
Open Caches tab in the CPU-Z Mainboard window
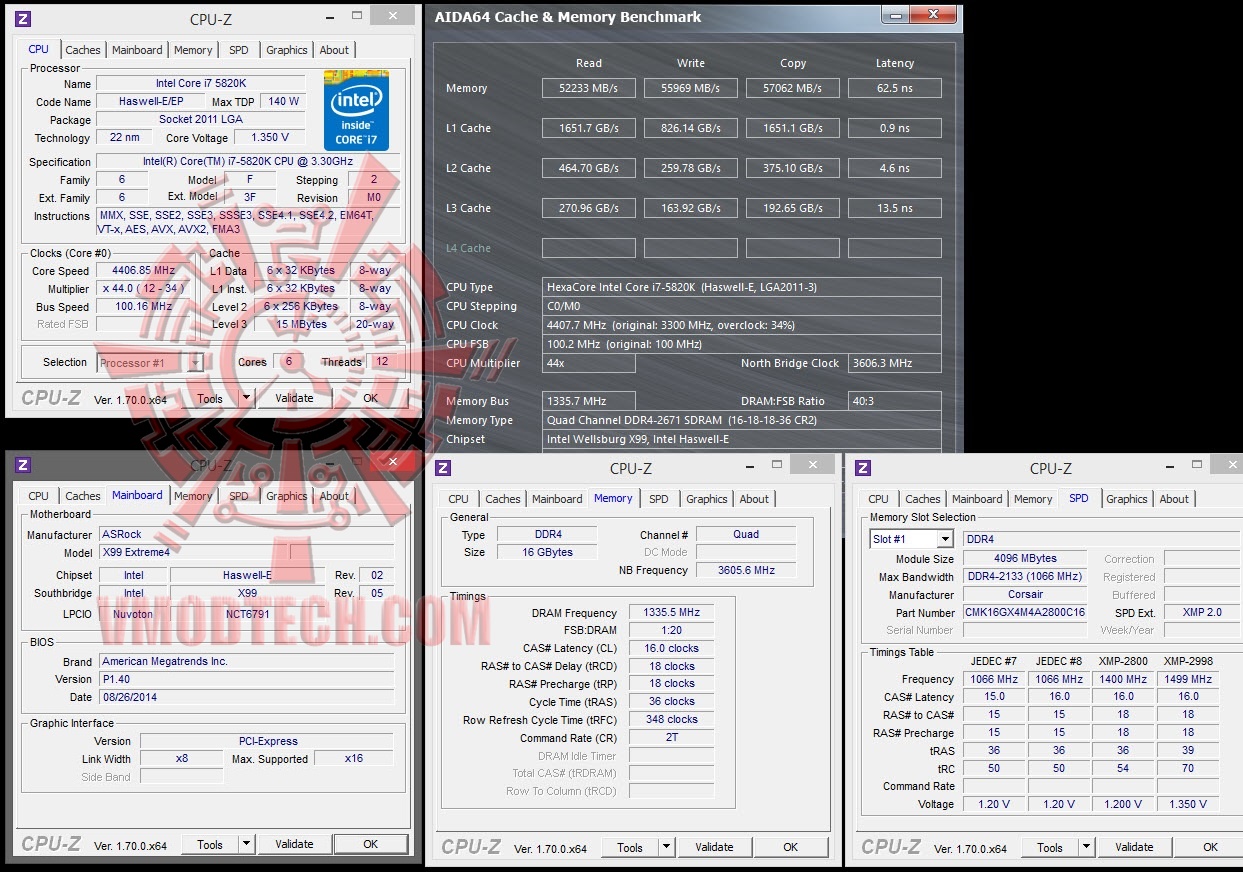point(83,496)
